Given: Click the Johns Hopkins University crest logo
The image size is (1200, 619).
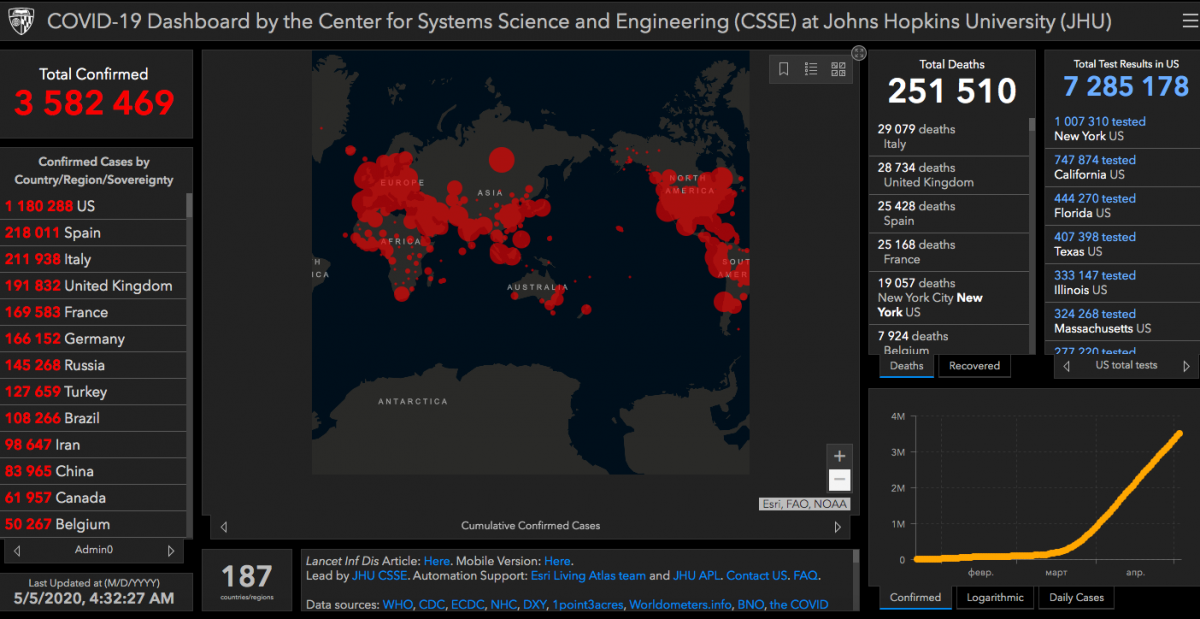Looking at the screenshot, I should click(x=21, y=21).
